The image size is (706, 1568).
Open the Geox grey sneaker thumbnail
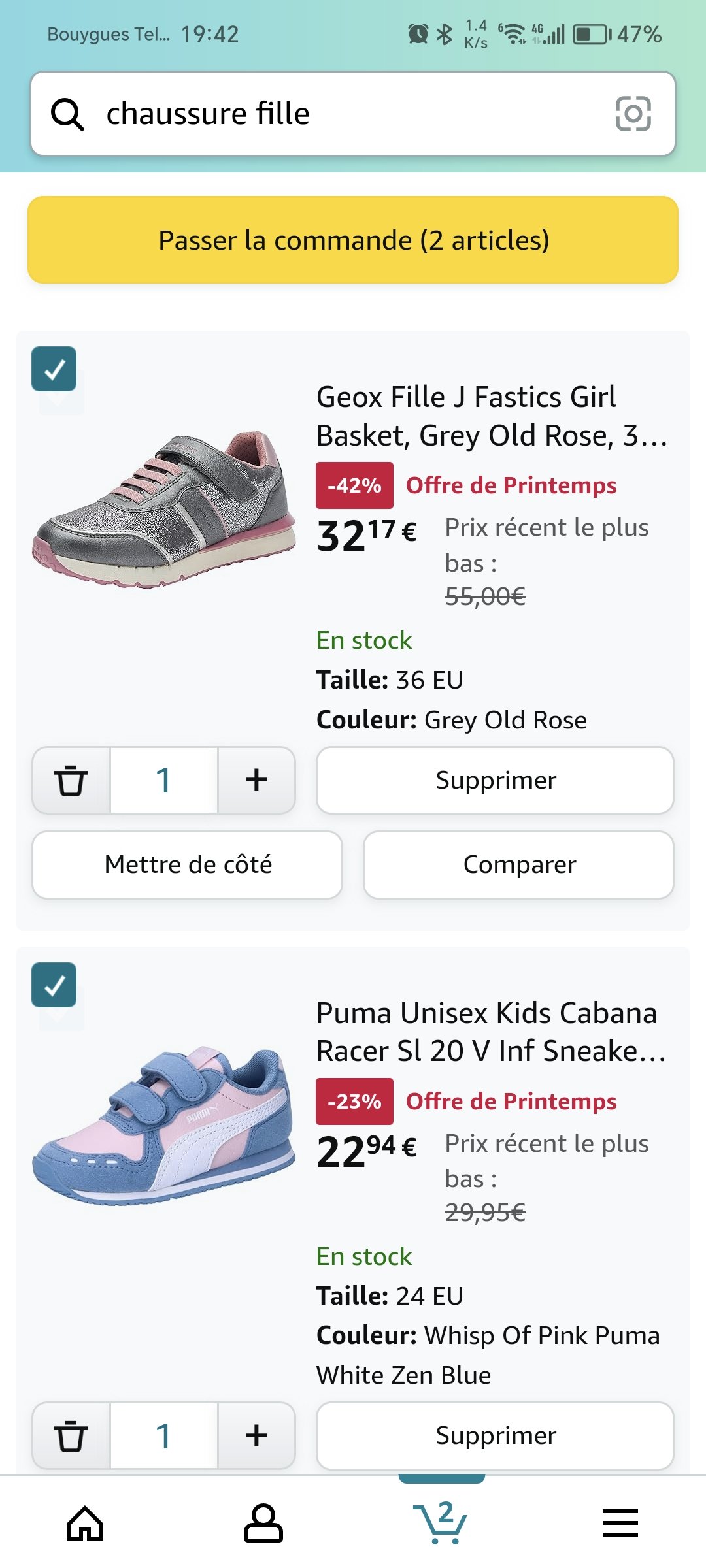click(x=163, y=510)
